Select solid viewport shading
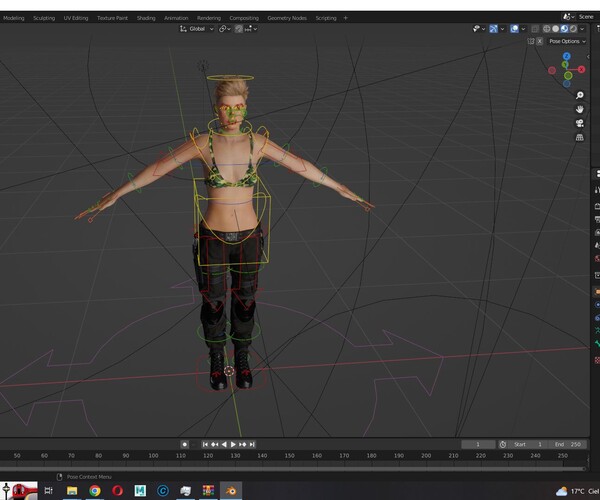This screenshot has height=500, width=600. (x=555, y=29)
